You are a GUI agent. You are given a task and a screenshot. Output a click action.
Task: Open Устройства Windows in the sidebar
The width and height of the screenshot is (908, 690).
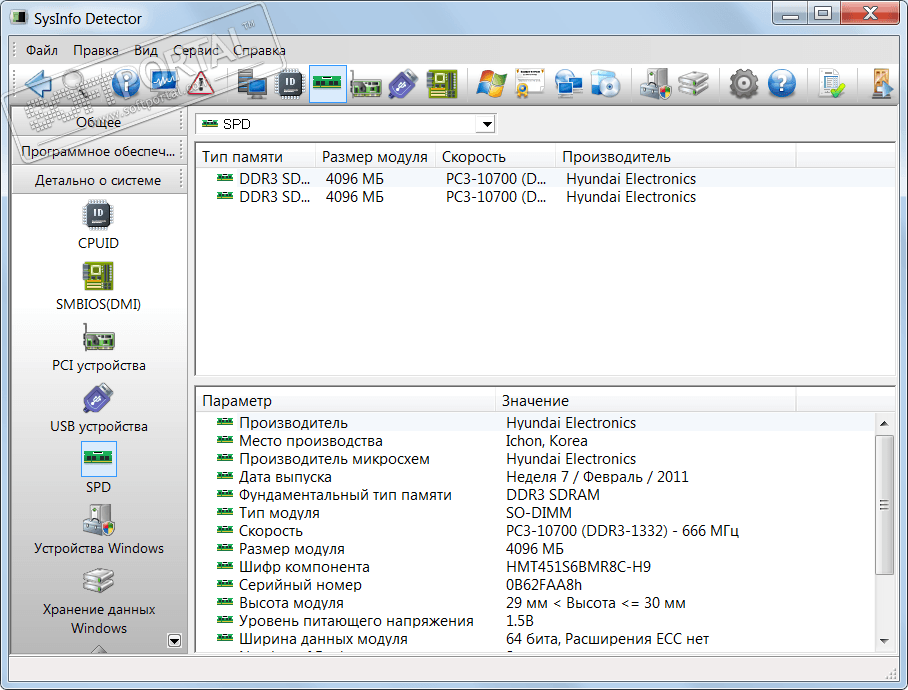[x=98, y=522]
